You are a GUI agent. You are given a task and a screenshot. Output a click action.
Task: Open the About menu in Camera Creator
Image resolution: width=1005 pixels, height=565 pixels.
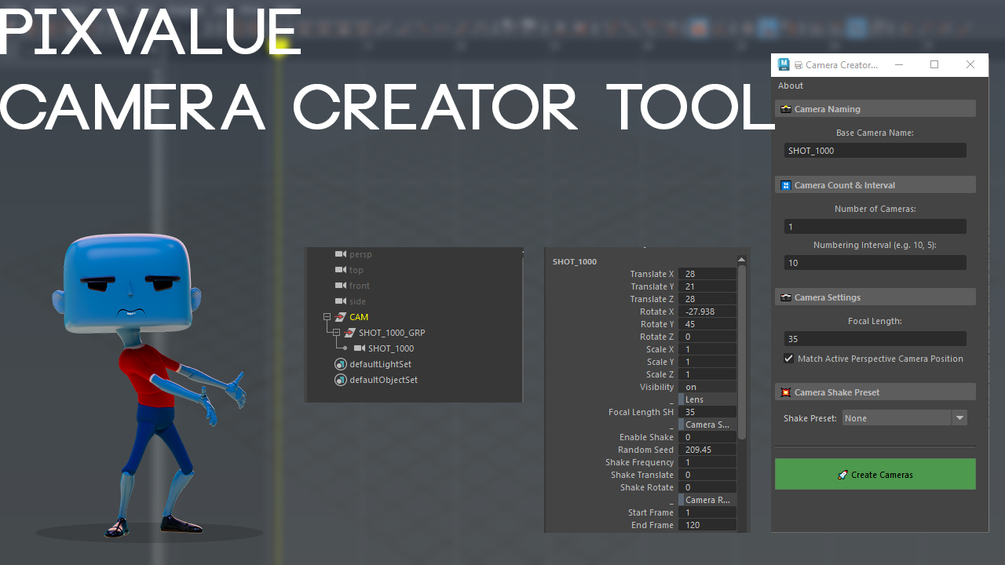(x=790, y=86)
